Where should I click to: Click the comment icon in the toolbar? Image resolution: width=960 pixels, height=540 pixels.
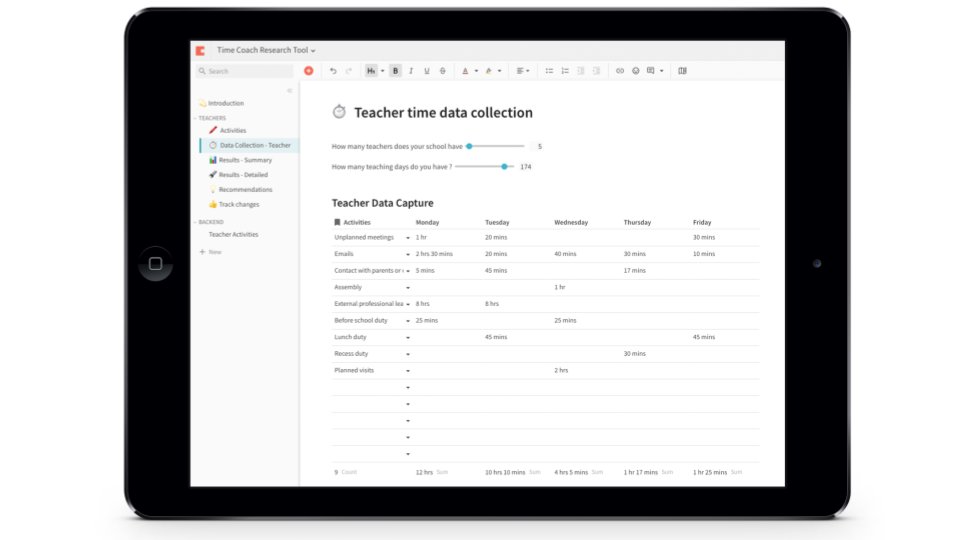click(651, 71)
